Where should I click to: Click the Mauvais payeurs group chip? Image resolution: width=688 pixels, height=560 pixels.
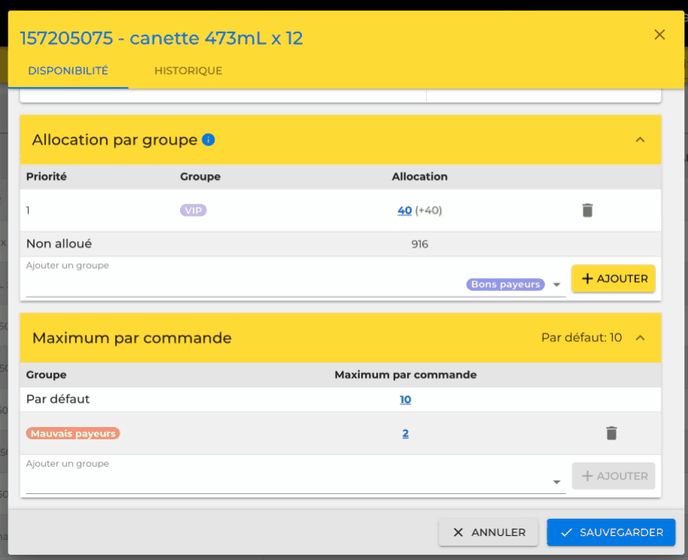click(x=73, y=434)
